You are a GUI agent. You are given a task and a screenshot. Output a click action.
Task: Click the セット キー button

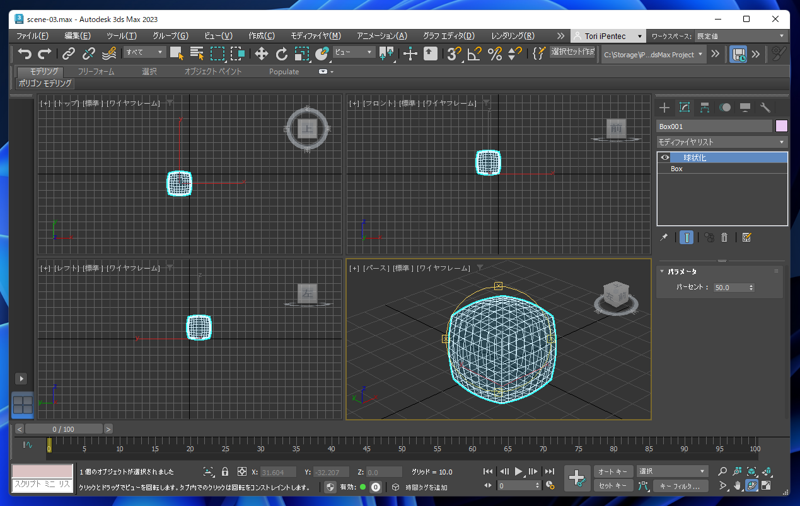[x=613, y=486]
